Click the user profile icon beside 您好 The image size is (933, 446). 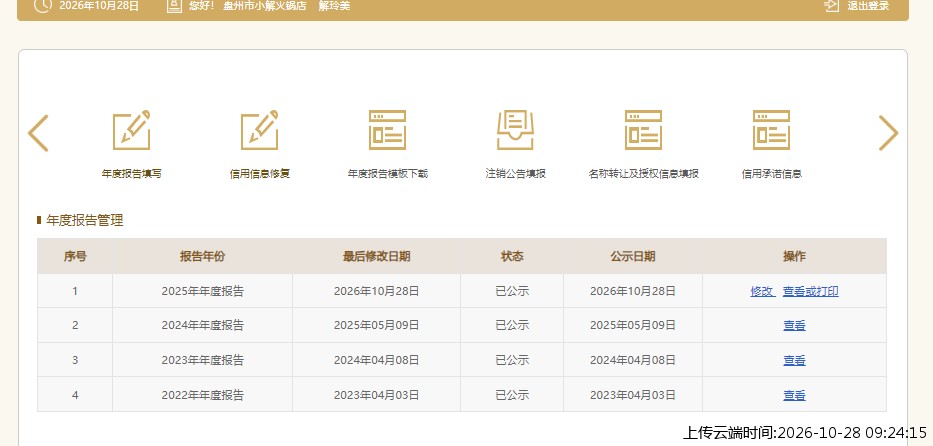[x=174, y=5]
